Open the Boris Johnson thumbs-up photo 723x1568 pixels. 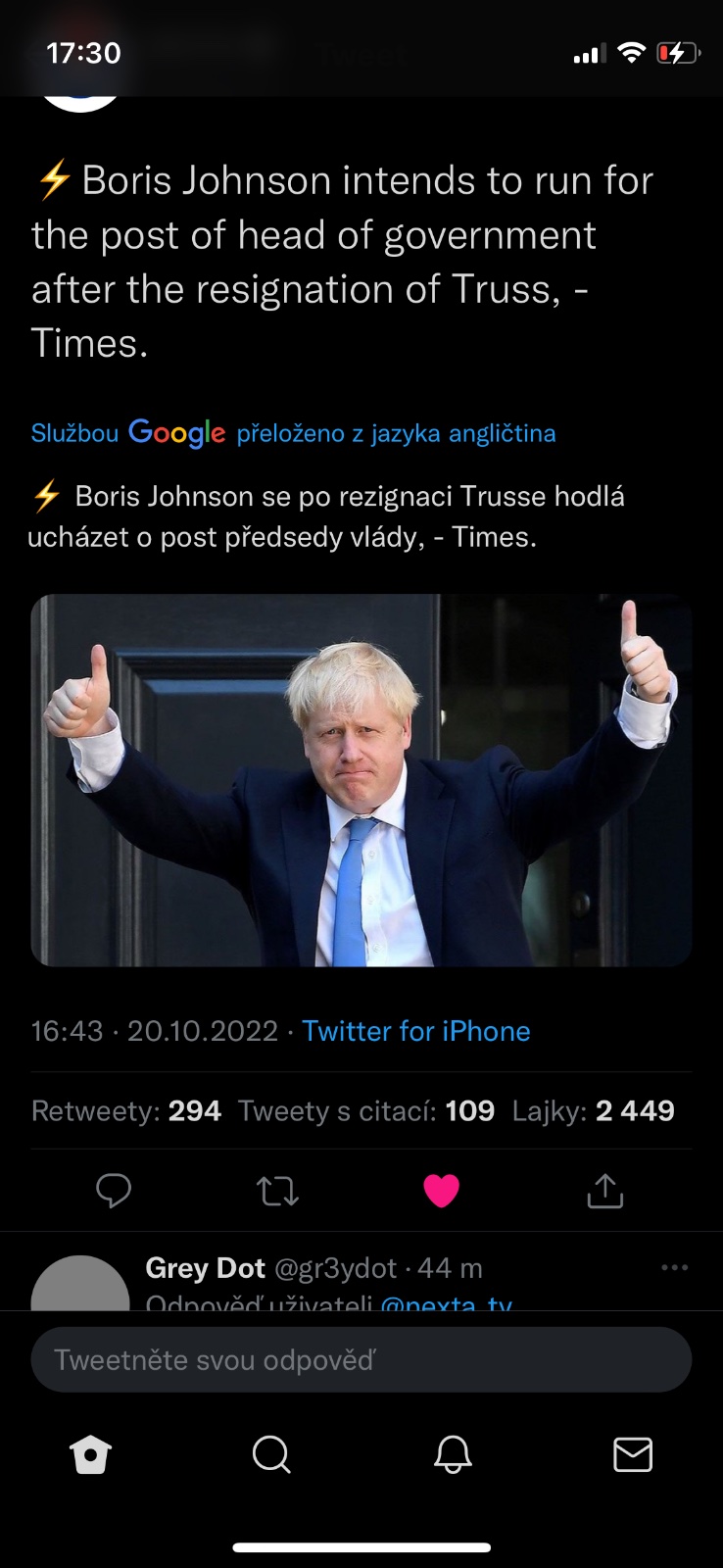(x=361, y=780)
